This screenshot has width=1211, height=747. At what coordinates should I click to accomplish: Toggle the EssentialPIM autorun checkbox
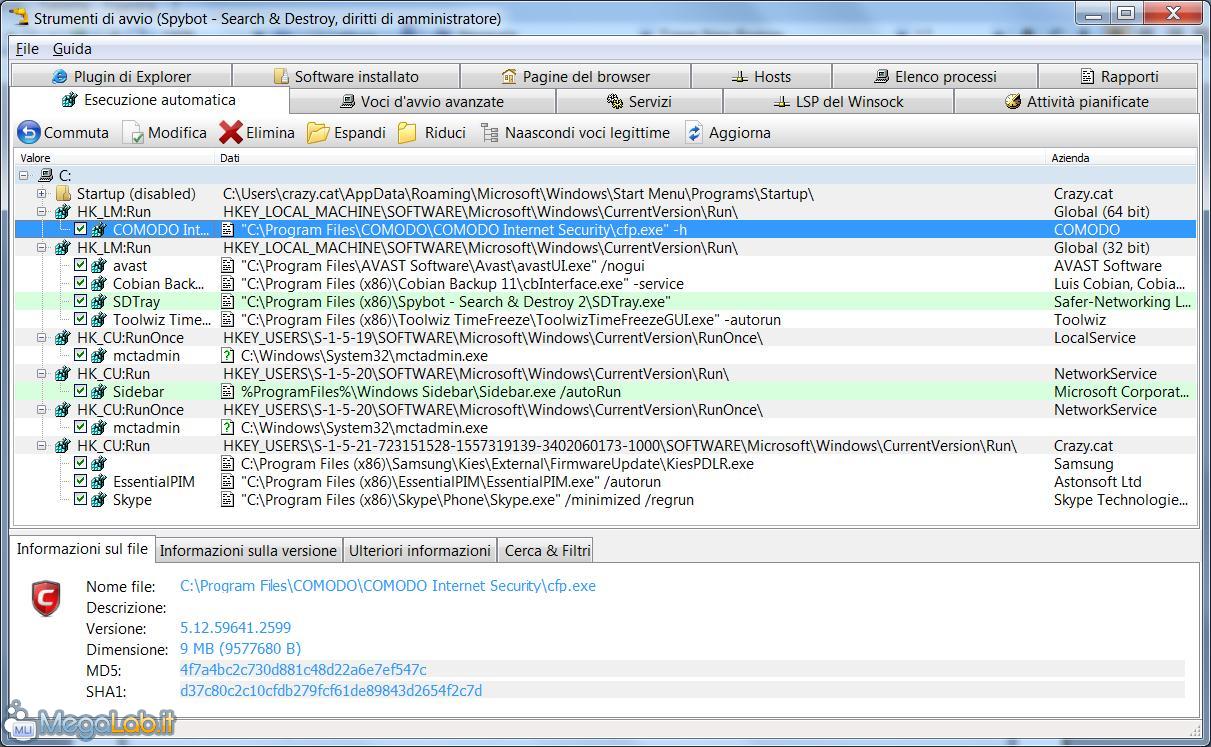[x=81, y=482]
